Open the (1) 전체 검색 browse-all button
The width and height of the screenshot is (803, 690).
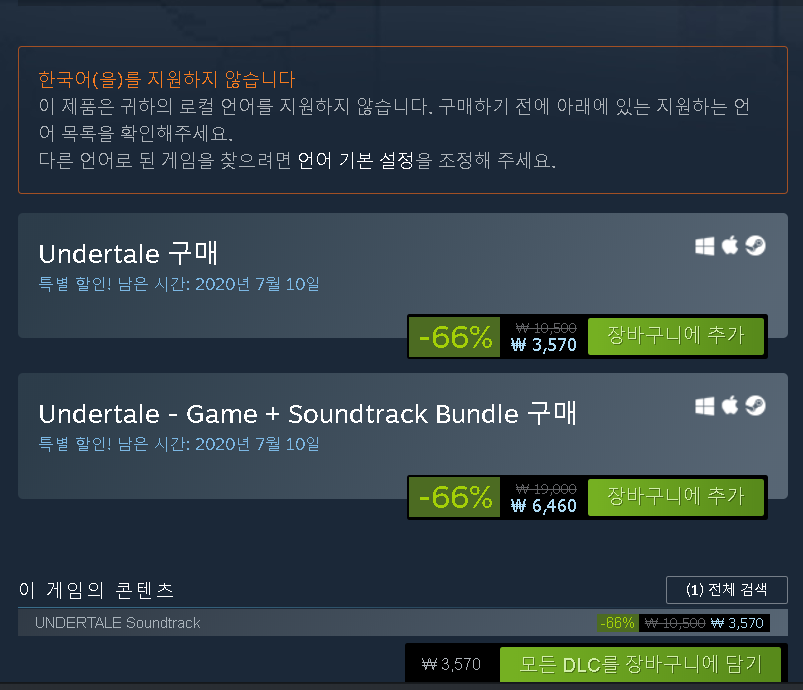[x=726, y=590]
